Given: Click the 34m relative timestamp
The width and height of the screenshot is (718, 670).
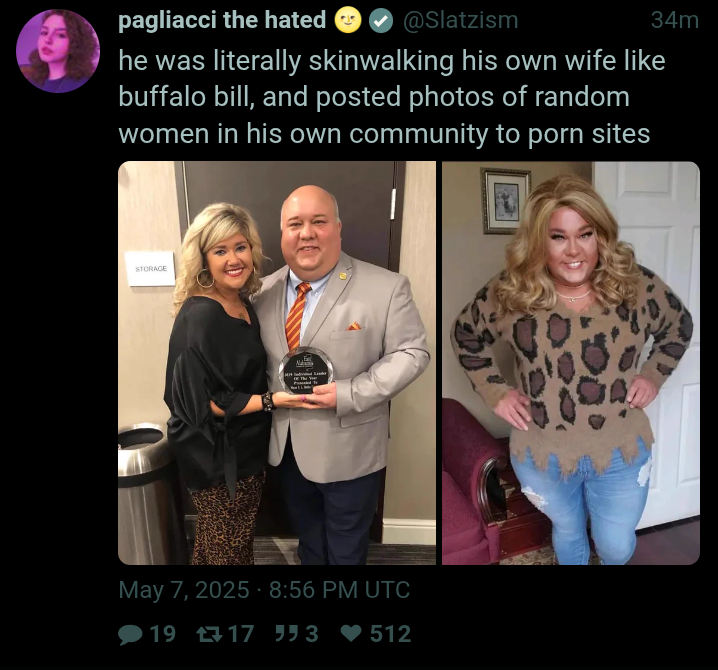Looking at the screenshot, I should pos(675,21).
